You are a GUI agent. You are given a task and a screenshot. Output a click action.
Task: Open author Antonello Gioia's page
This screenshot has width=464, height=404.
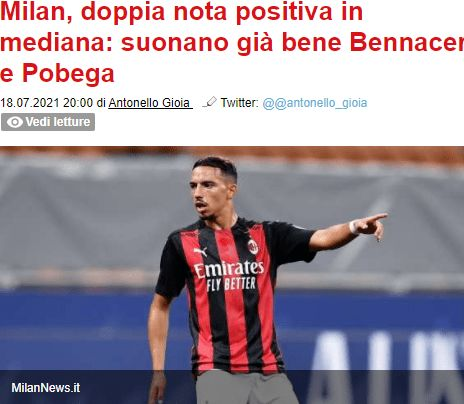point(150,103)
